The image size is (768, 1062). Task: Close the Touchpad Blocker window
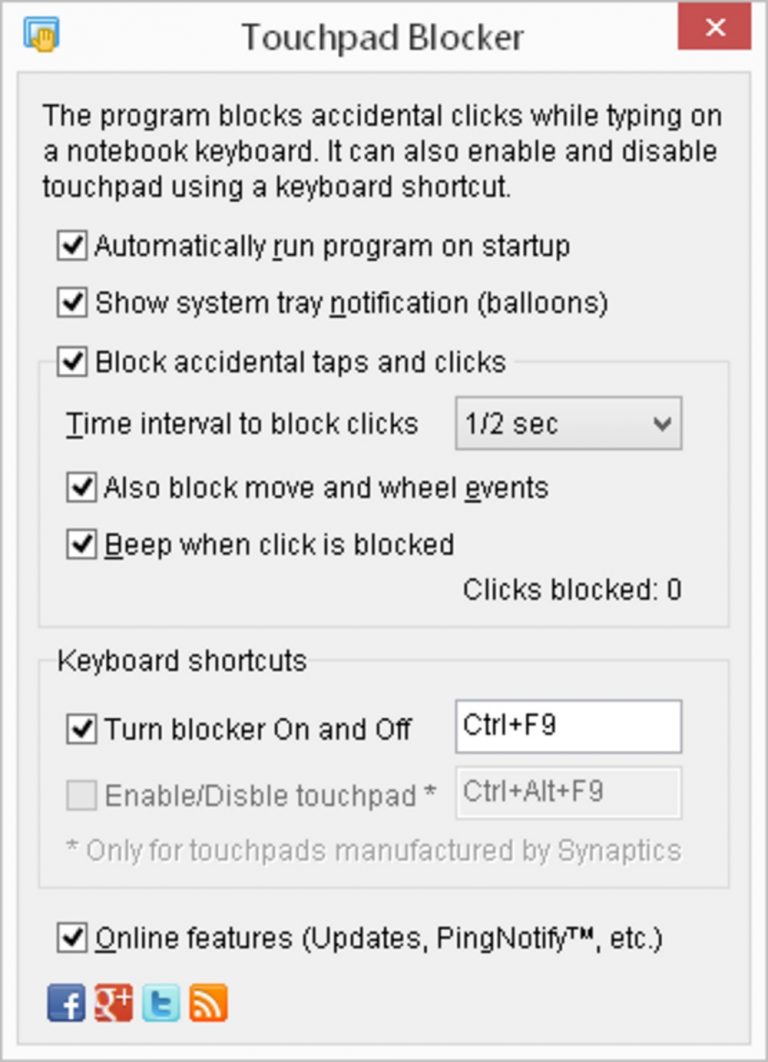tap(714, 27)
